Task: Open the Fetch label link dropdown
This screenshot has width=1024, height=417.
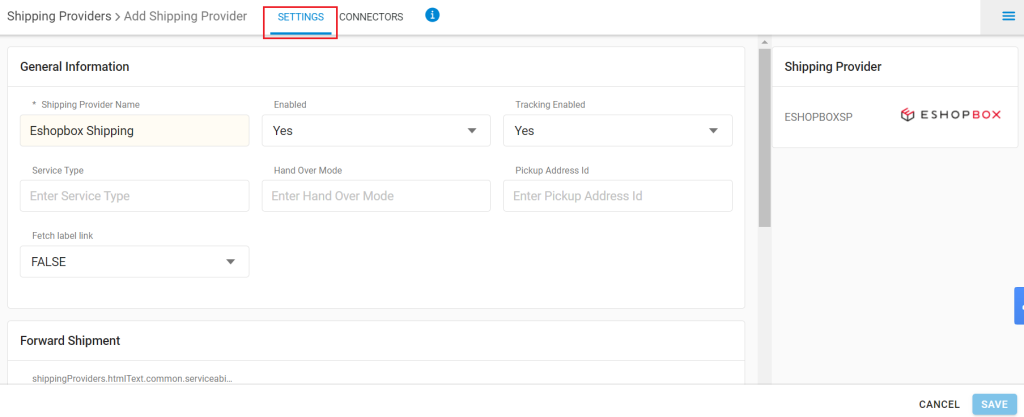Action: pos(135,262)
